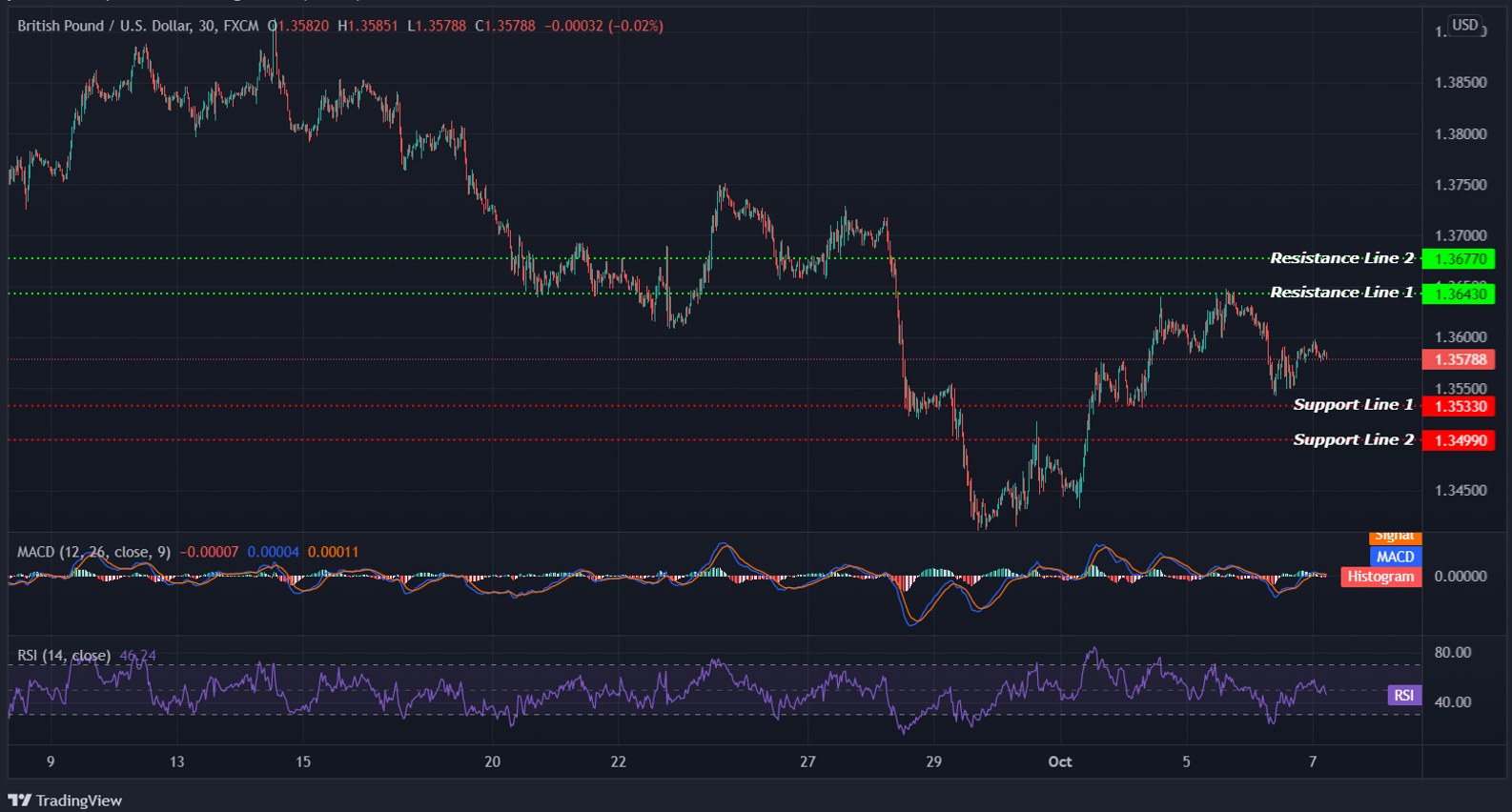Image resolution: width=1512 pixels, height=812 pixels.
Task: Open the USD currency selector
Action: (x=1465, y=25)
